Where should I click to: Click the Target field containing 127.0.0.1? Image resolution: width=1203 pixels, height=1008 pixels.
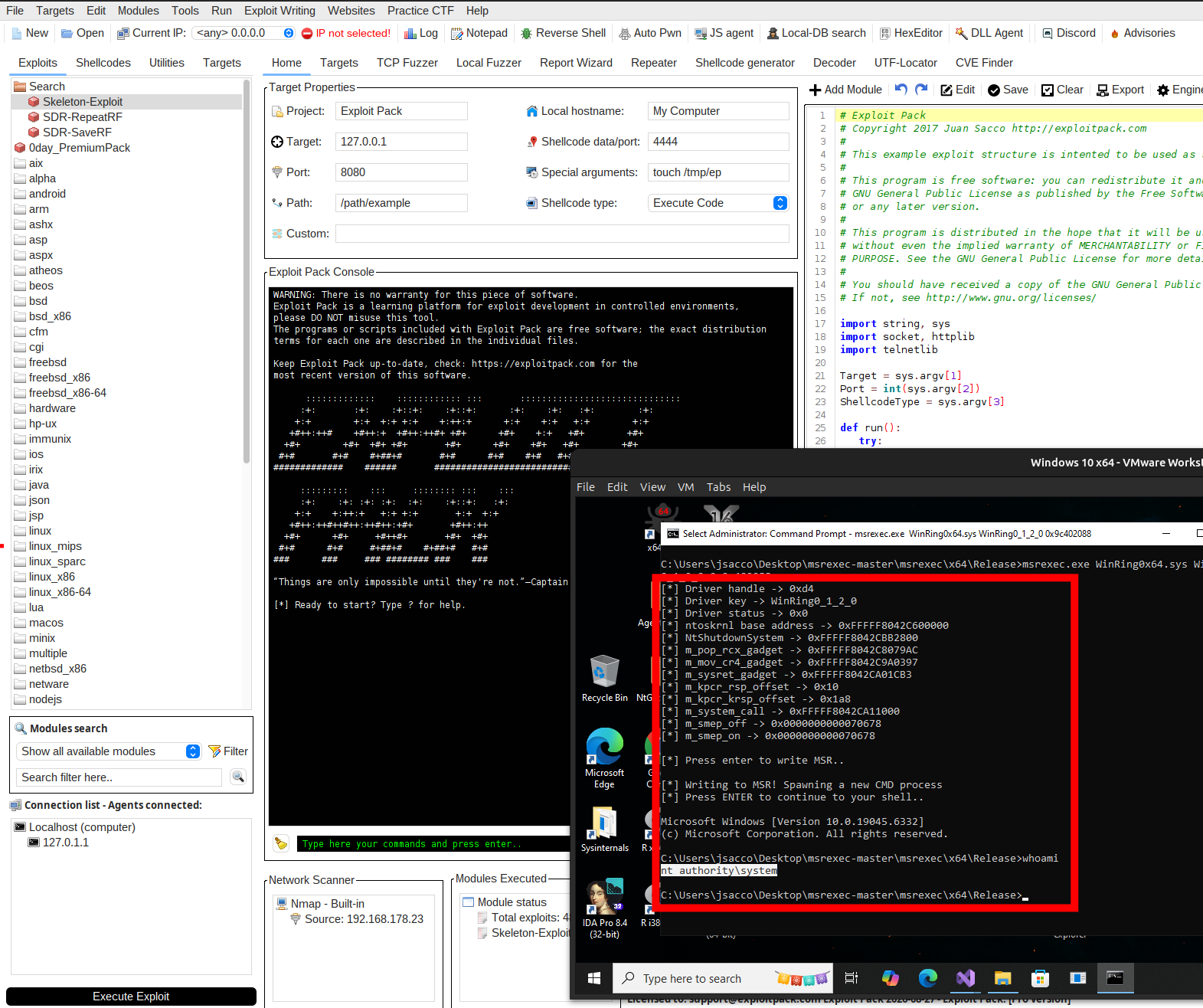click(x=401, y=142)
